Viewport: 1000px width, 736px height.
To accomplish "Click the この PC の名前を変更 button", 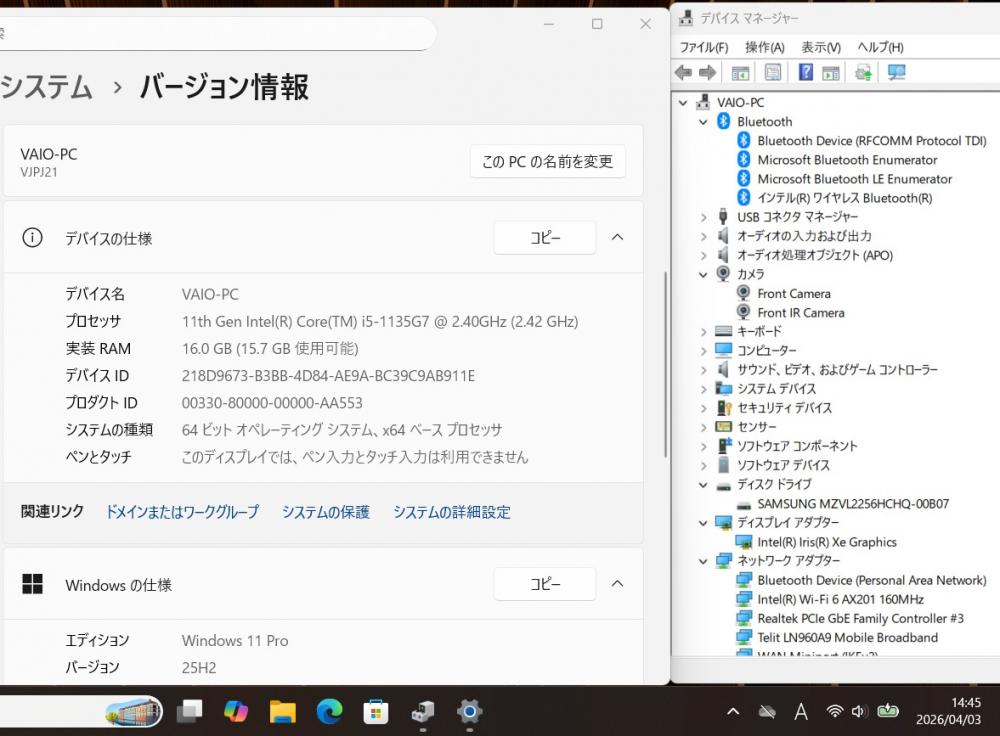I will point(547,162).
